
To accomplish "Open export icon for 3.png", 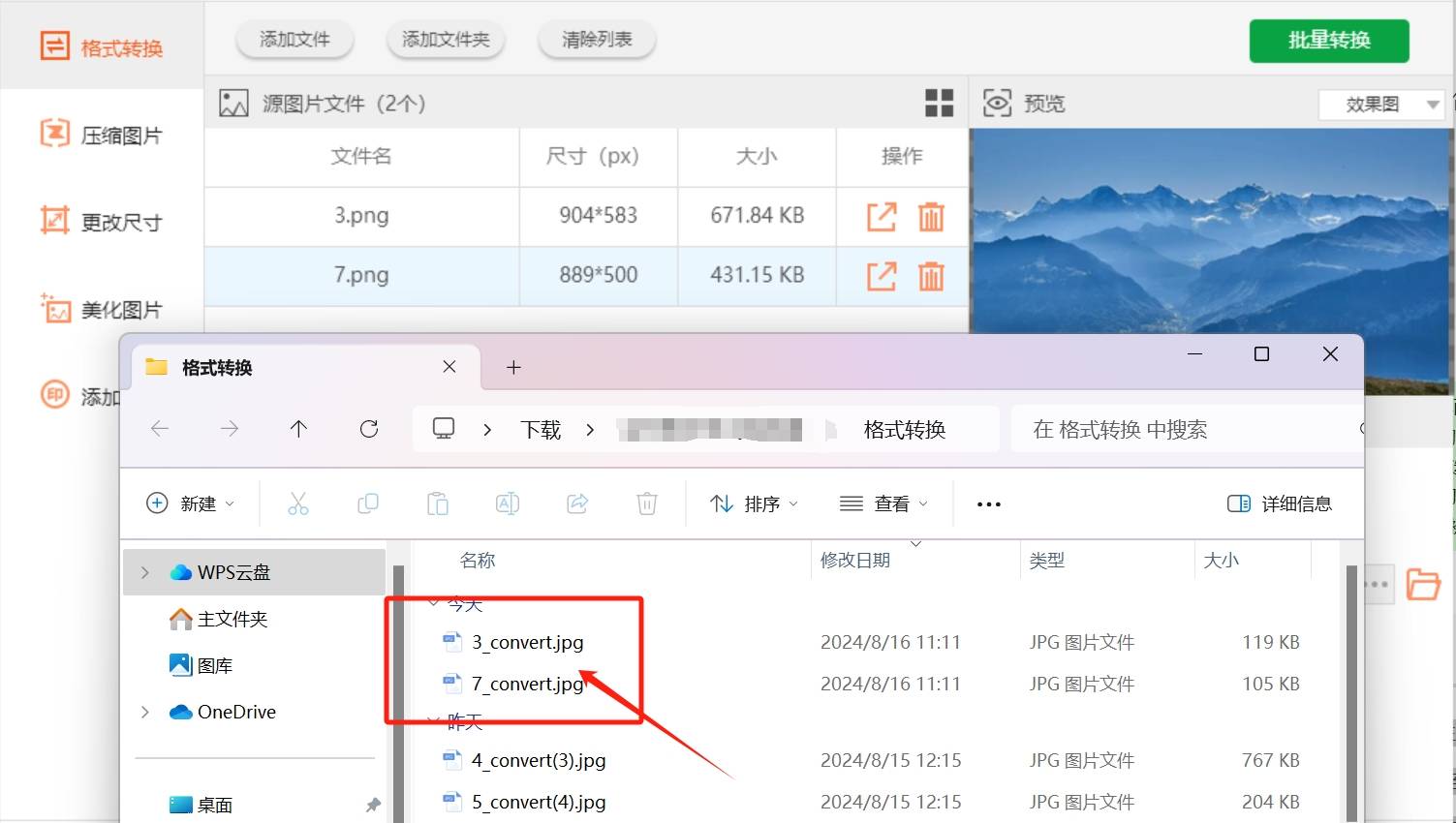I will (882, 216).
